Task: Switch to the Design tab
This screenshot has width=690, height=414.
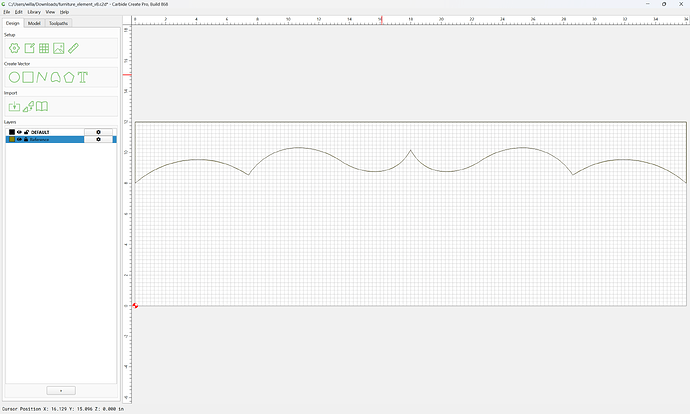Action: tap(13, 23)
